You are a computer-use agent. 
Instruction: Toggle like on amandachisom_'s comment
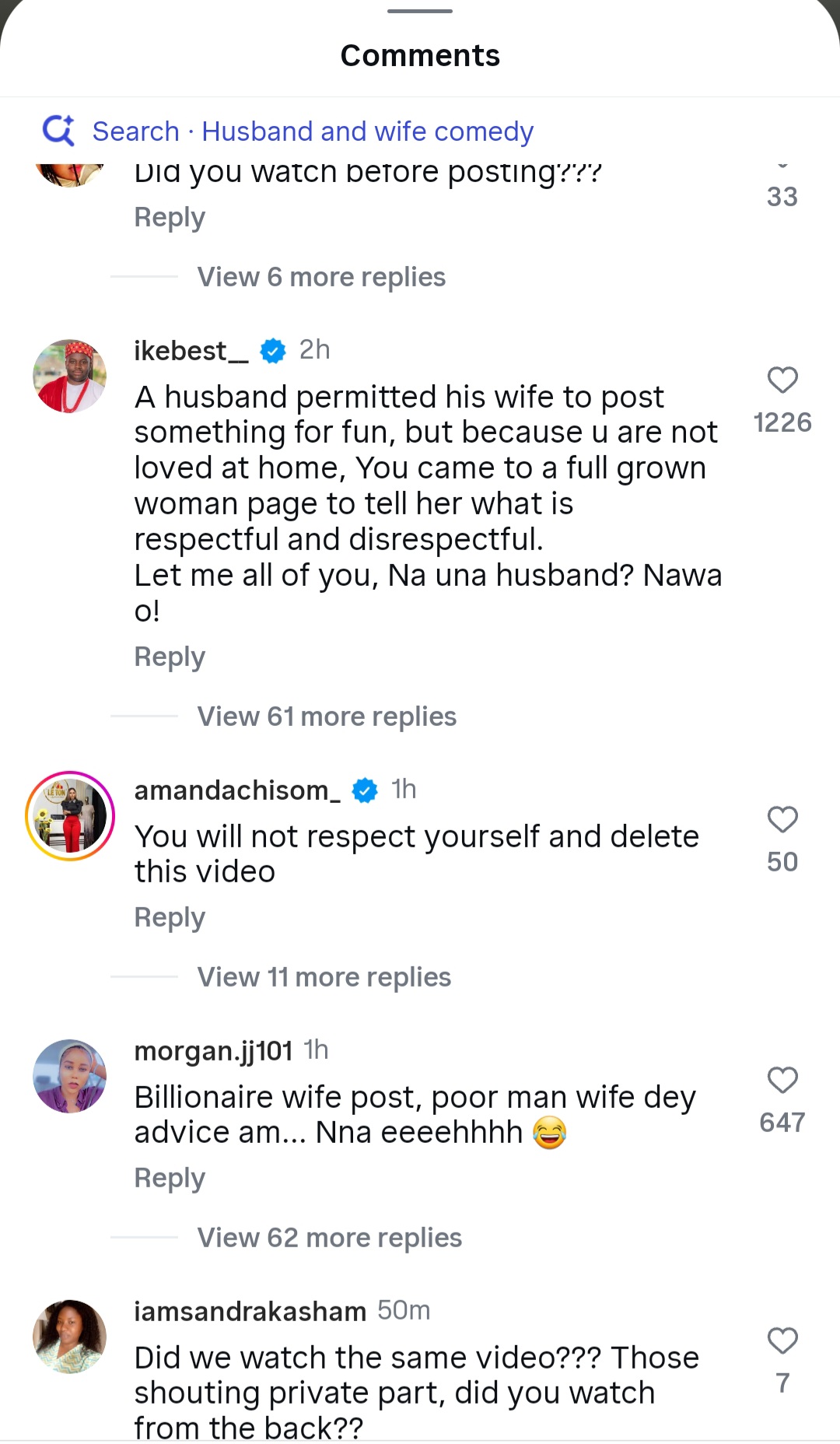tap(782, 818)
